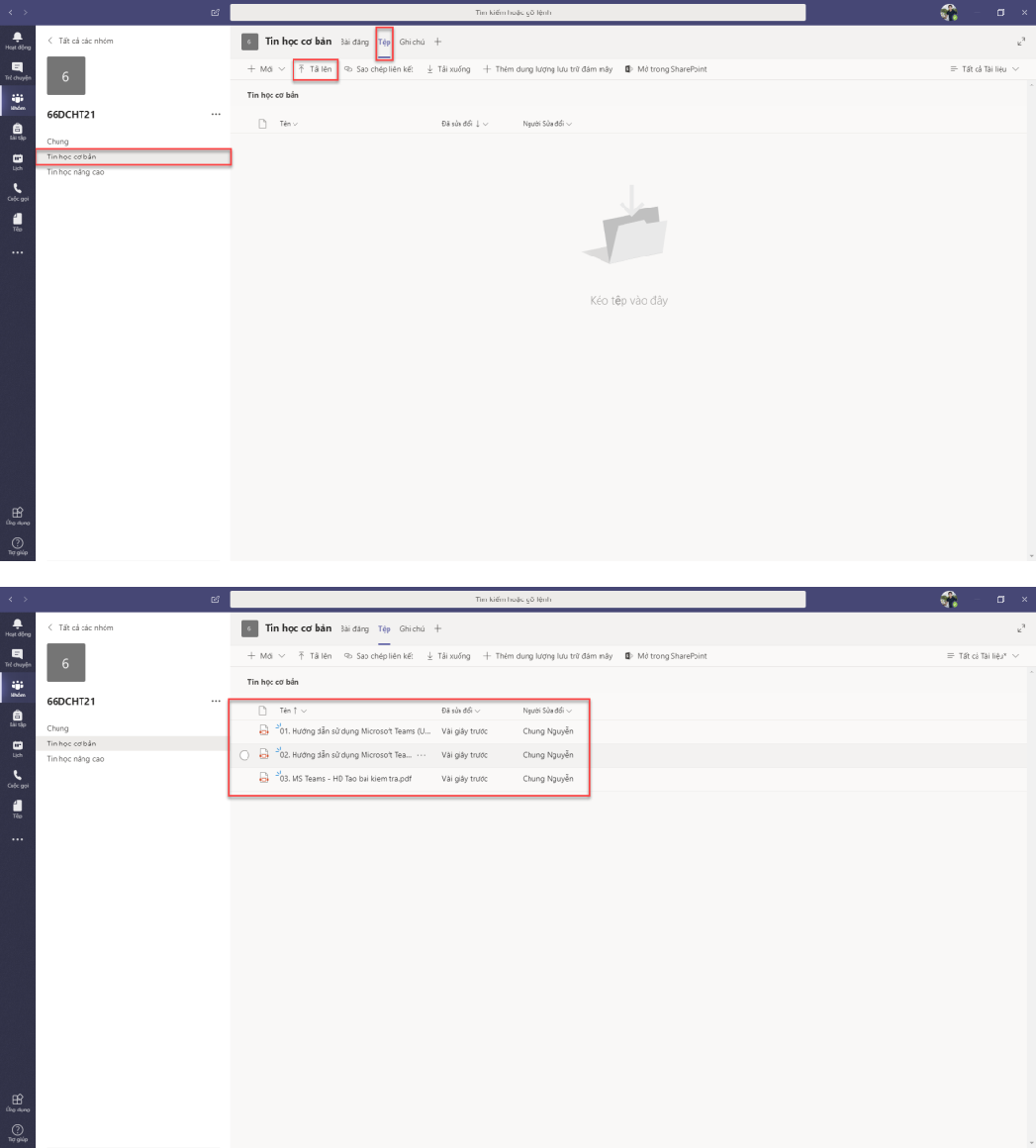Open file 01. Hướng dẫn sử dụng Microsoft Teams

tap(356, 731)
